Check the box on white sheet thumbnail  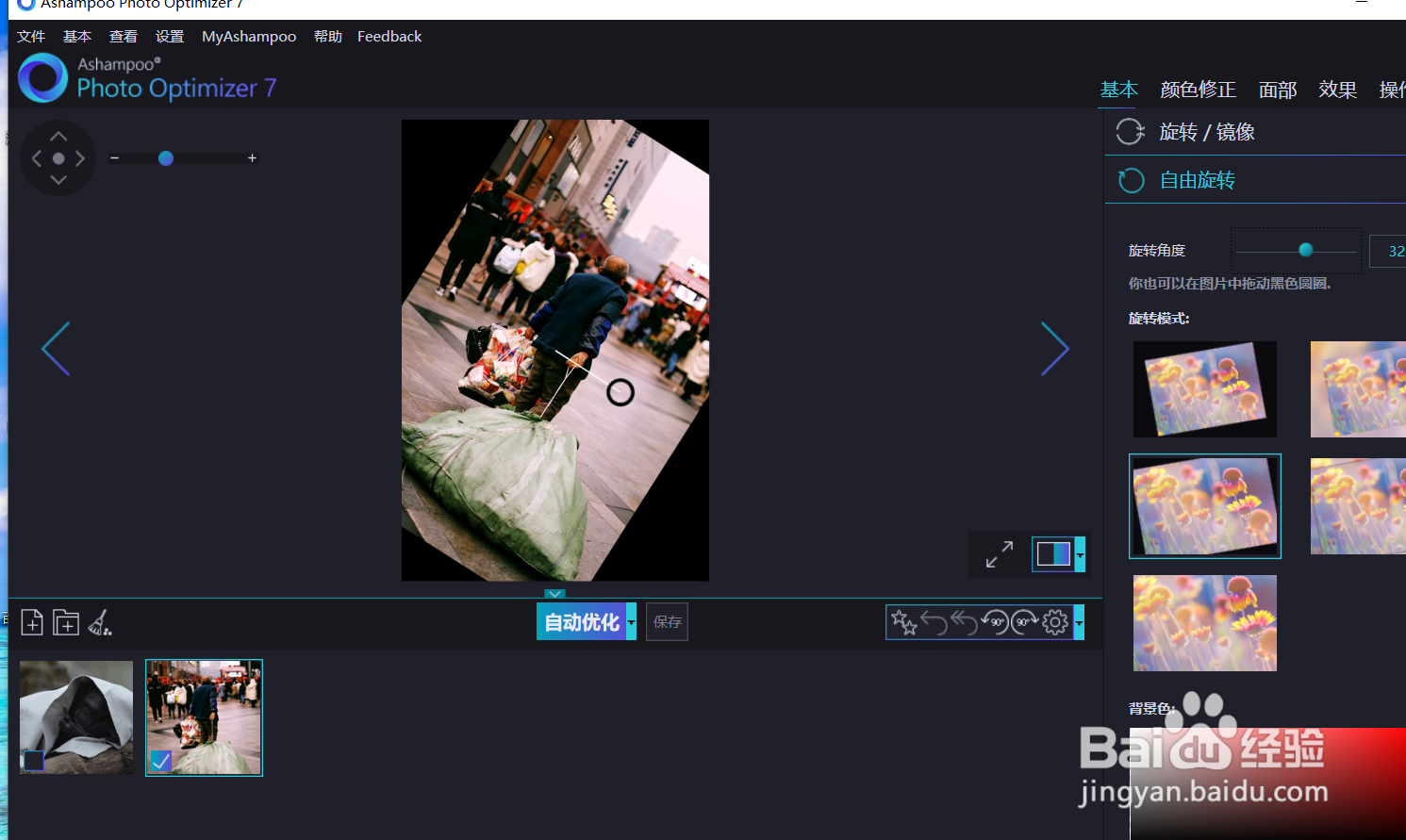pos(34,760)
